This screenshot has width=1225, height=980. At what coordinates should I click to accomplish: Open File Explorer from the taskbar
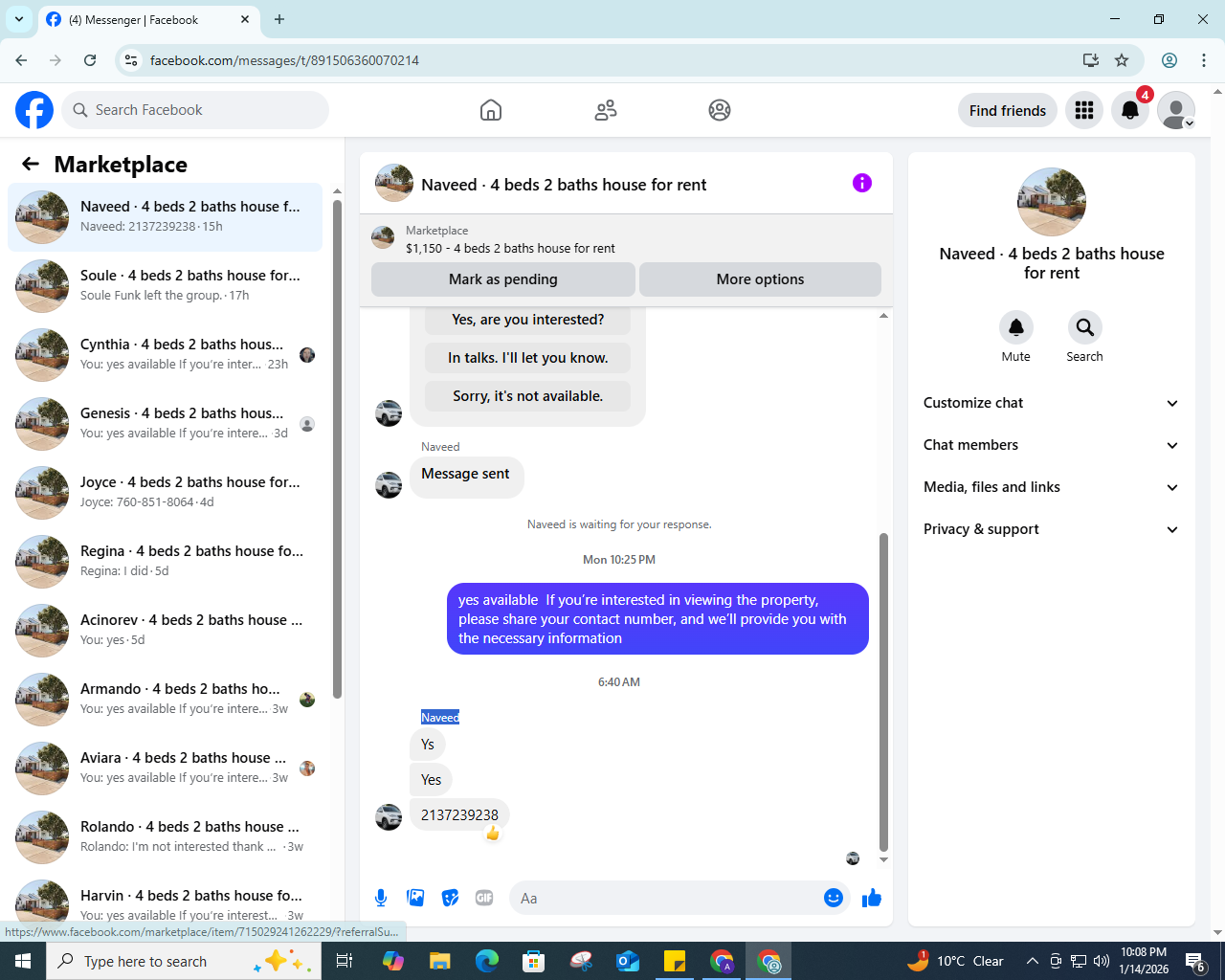pos(439,961)
